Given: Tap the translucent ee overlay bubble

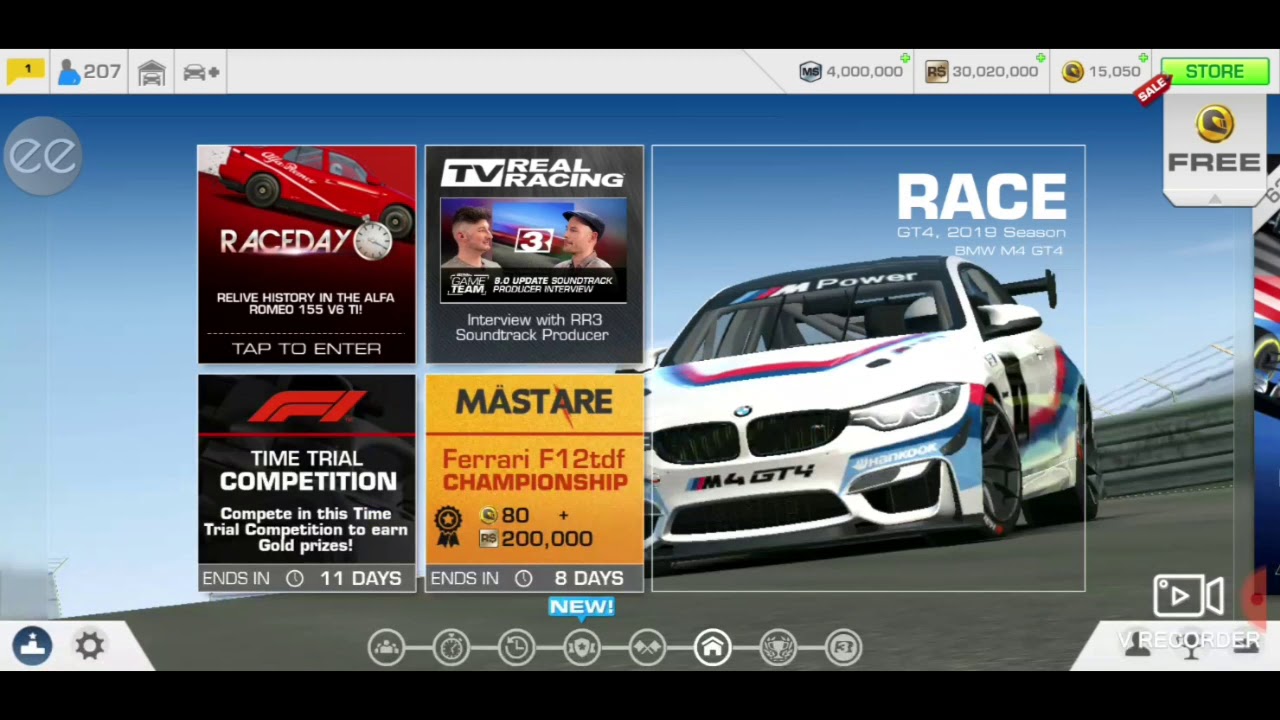Looking at the screenshot, I should pyautogui.click(x=43, y=155).
